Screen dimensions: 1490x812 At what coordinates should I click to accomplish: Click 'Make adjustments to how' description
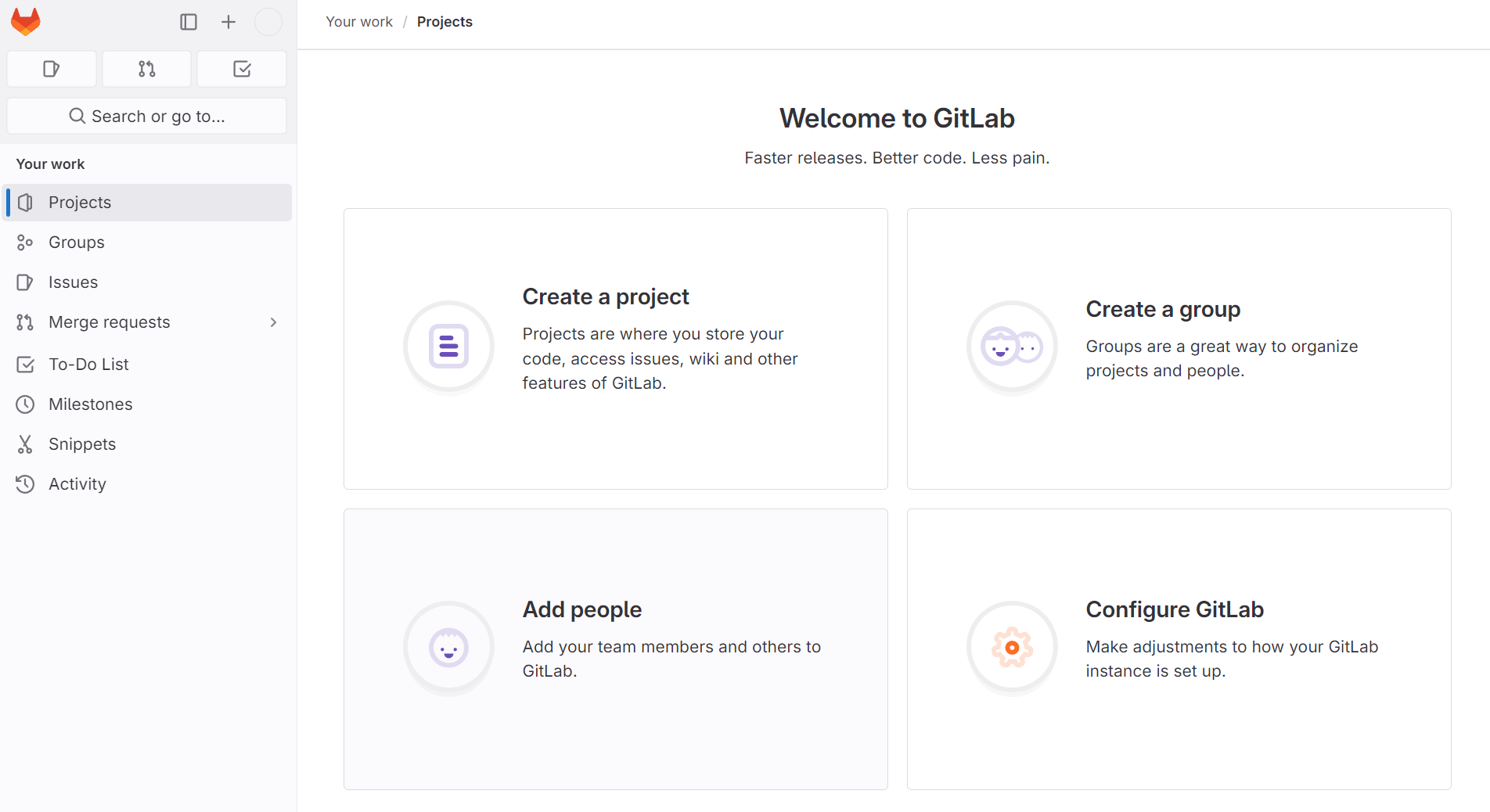click(1232, 659)
